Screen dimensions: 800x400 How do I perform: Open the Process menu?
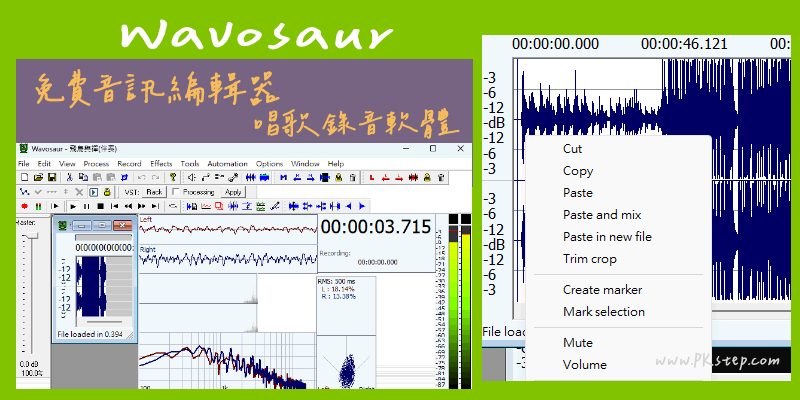click(x=96, y=164)
